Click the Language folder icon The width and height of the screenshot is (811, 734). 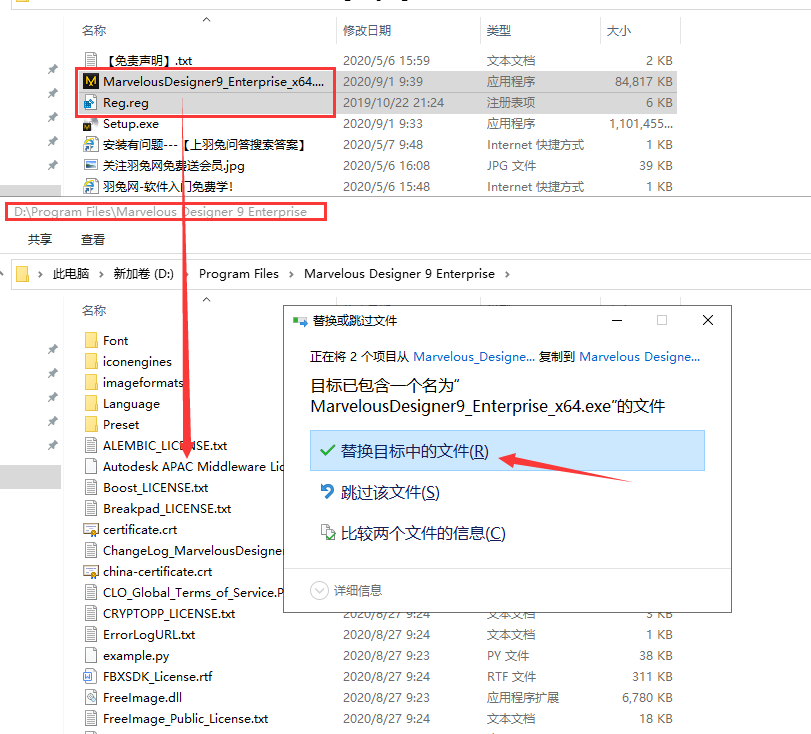(91, 403)
